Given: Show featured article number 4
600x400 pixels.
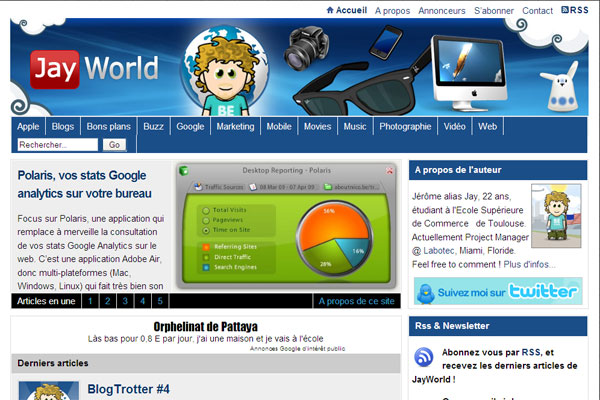Looking at the screenshot, I should click(x=143, y=301).
